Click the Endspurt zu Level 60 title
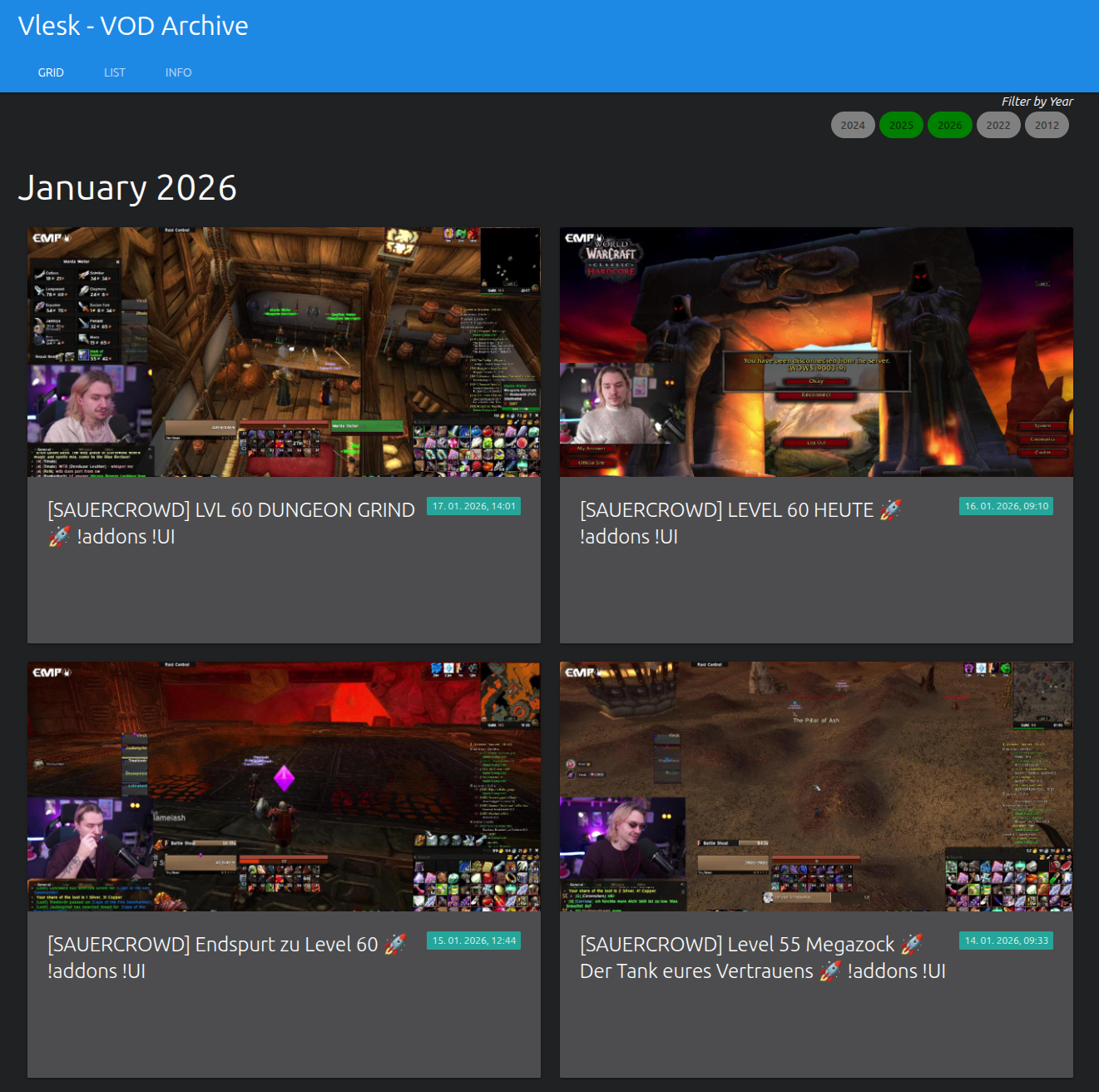Screen dimensions: 1099x1092 [226, 957]
